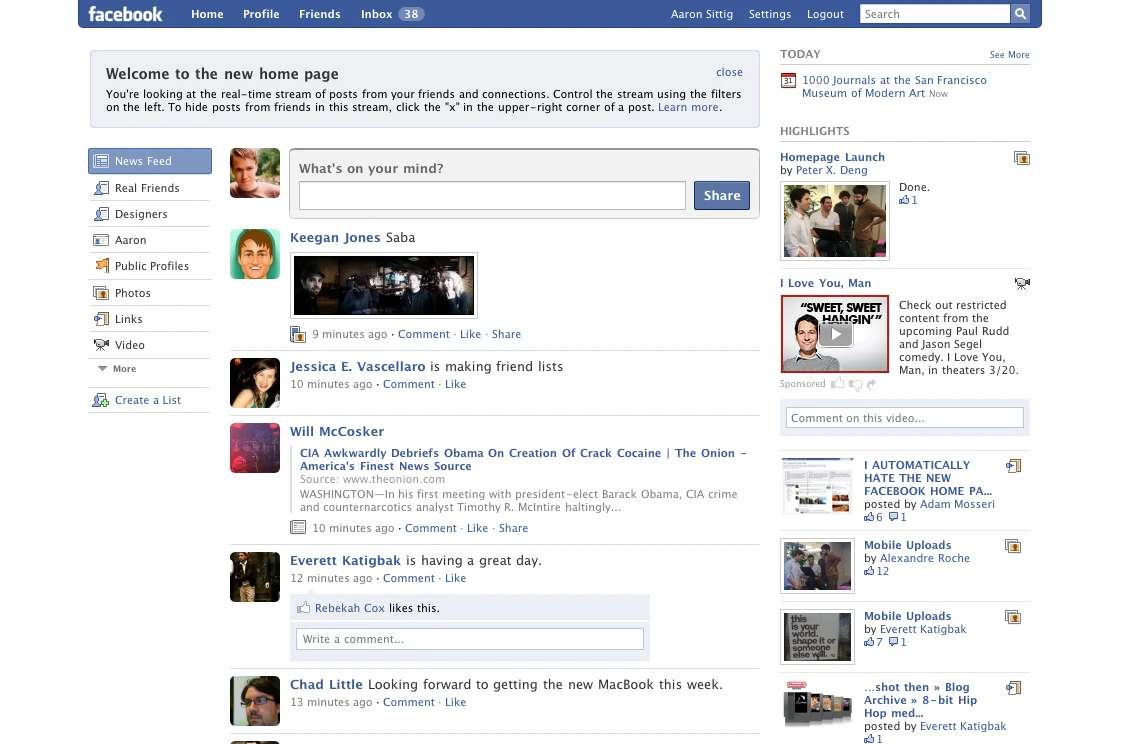Open the Homepage Launch photo thumbnail
The height and width of the screenshot is (744, 1124).
834,221
